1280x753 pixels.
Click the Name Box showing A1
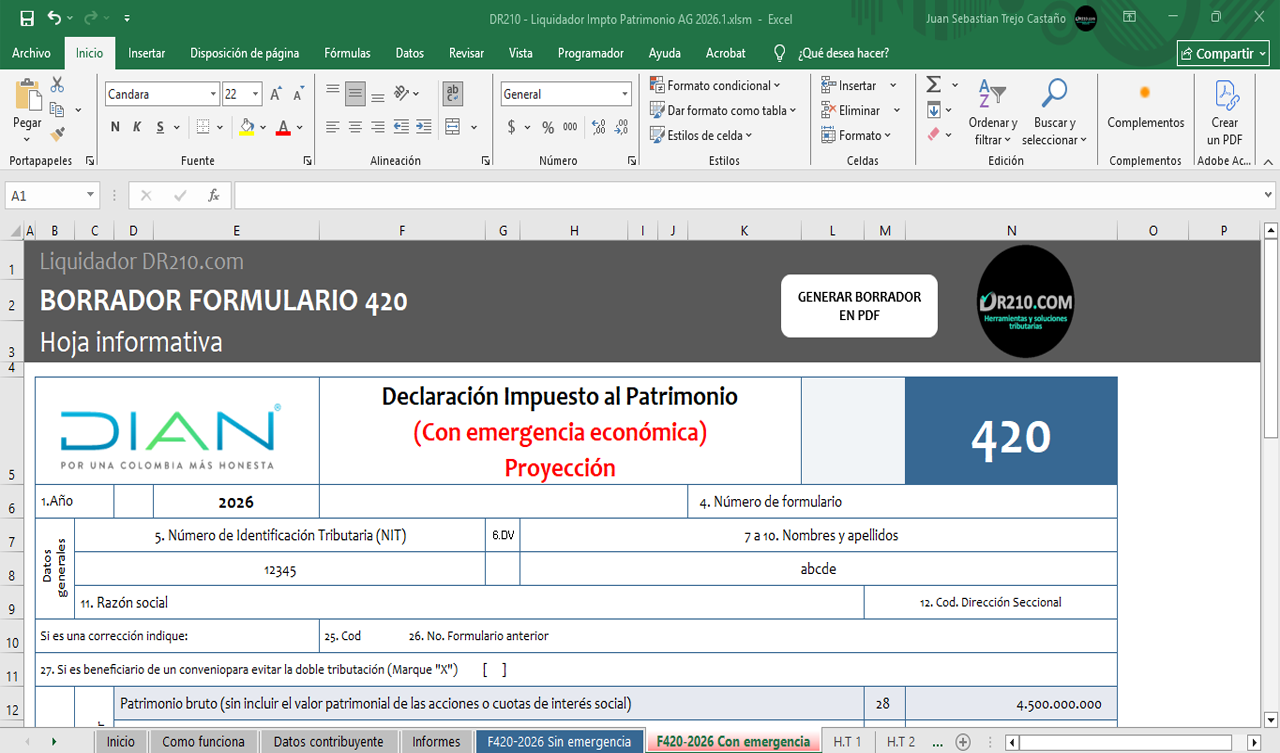click(x=45, y=196)
